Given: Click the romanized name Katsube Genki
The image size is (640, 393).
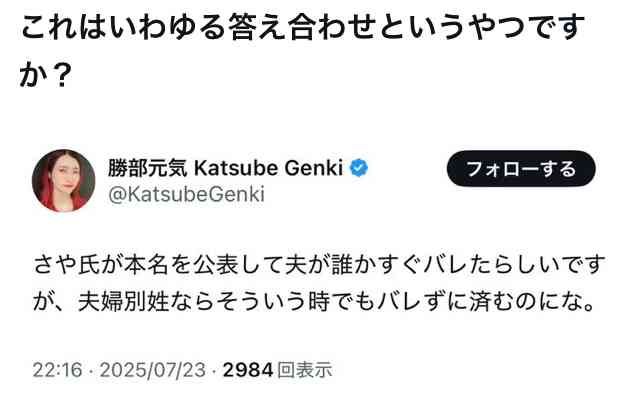Looking at the screenshot, I should click(268, 168).
